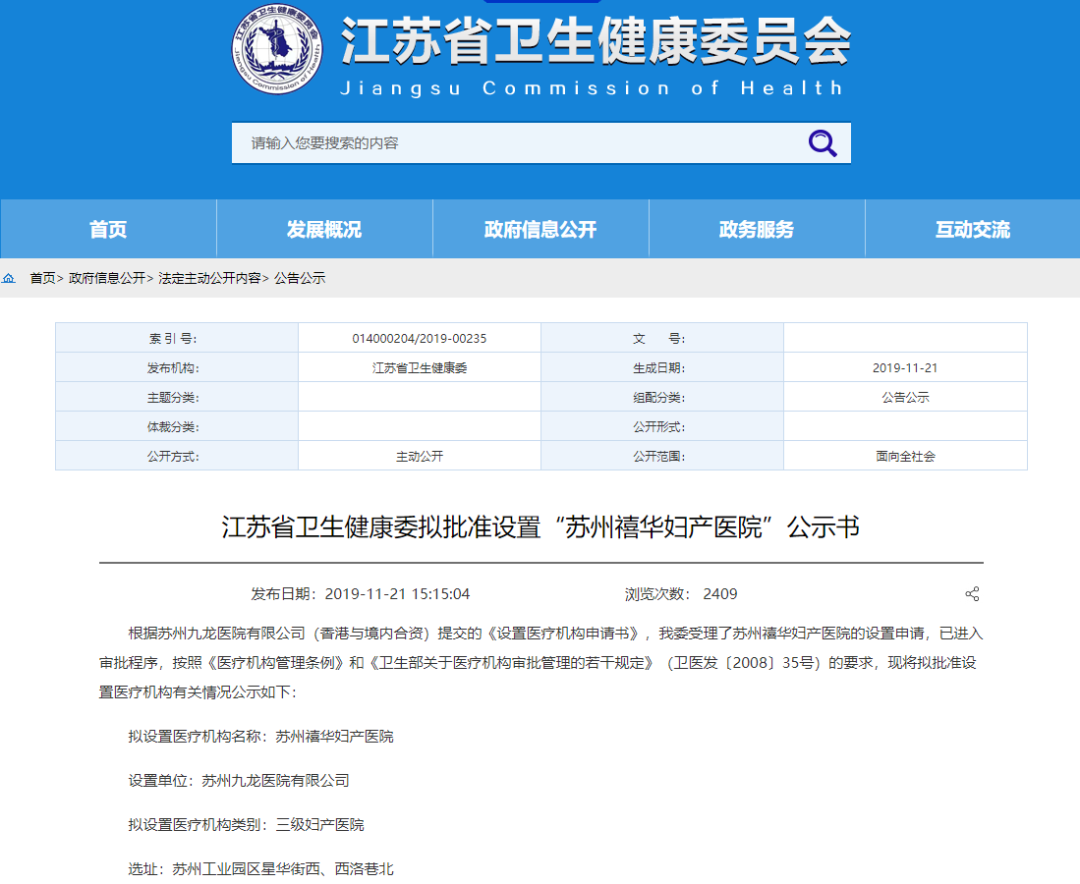The height and width of the screenshot is (884, 1080).
Task: Open the 政务服务 navigation item
Action: click(x=756, y=229)
